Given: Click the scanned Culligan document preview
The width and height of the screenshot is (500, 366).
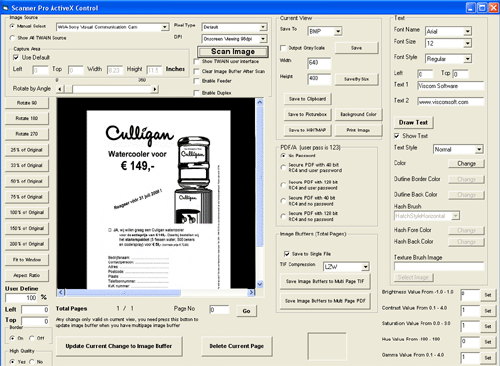Looking at the screenshot, I should tap(159, 199).
